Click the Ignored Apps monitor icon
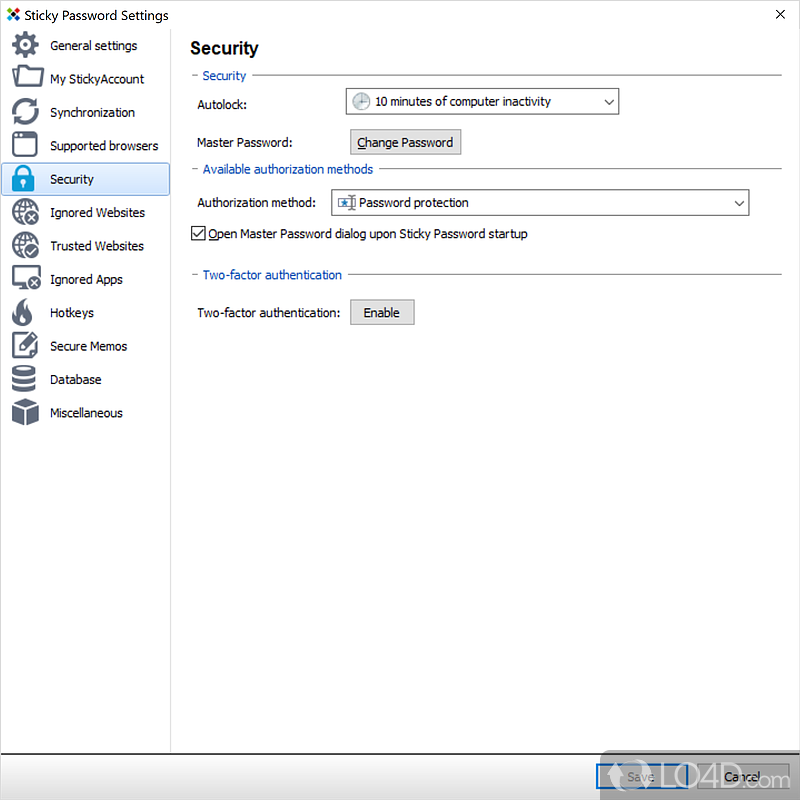 click(x=26, y=278)
